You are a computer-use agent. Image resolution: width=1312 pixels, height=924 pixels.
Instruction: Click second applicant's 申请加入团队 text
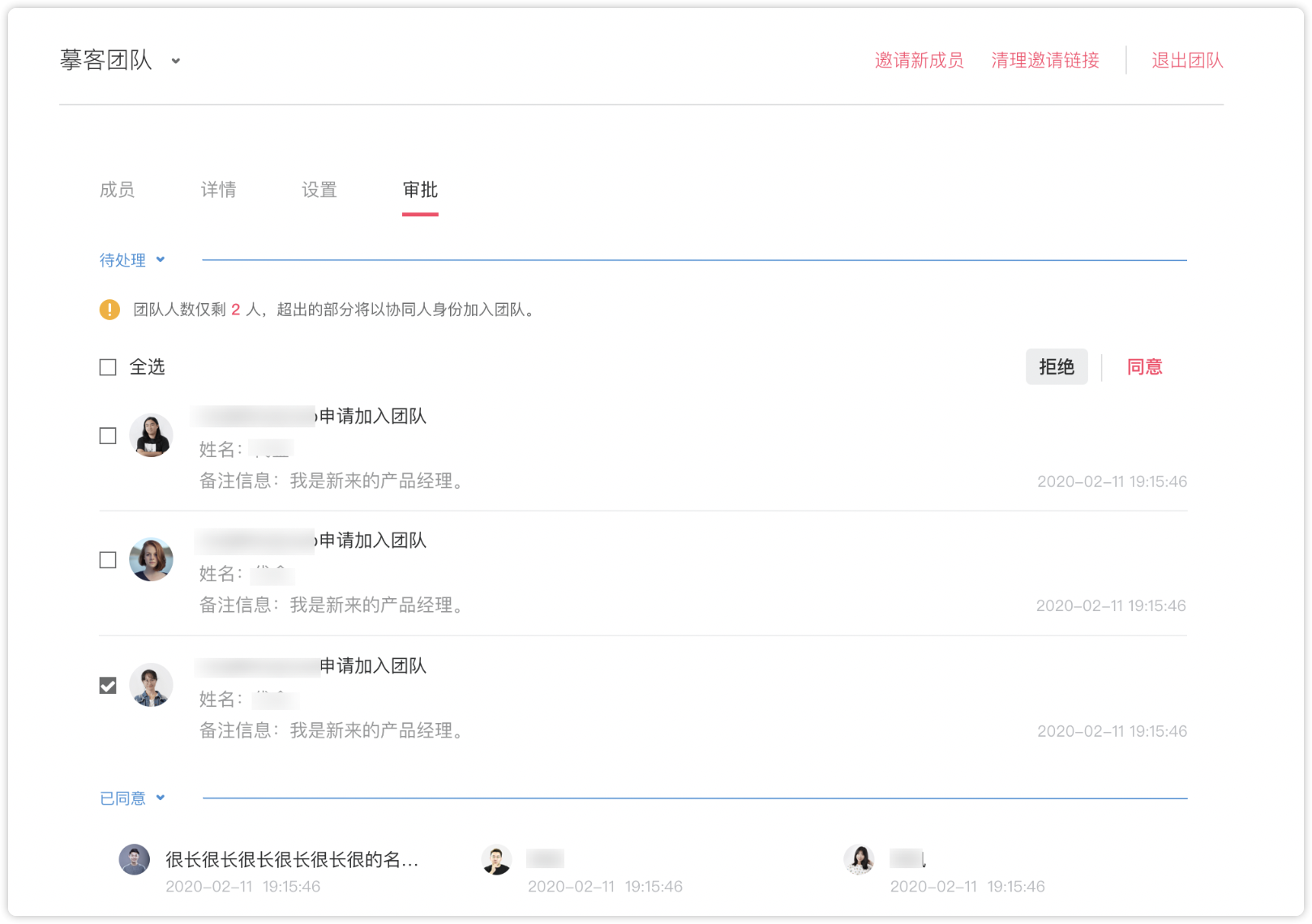click(x=373, y=541)
